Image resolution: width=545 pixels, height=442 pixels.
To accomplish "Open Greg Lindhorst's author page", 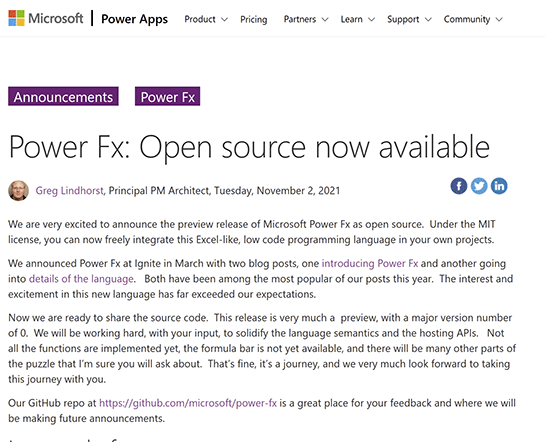I will point(70,190).
